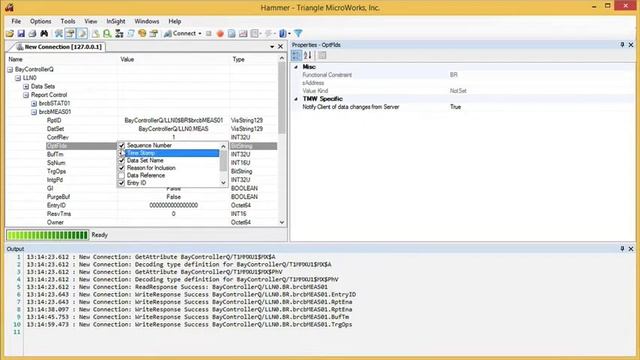The image size is (640, 360).
Task: Click the blue funnel filter icon
Action: pos(298,33)
